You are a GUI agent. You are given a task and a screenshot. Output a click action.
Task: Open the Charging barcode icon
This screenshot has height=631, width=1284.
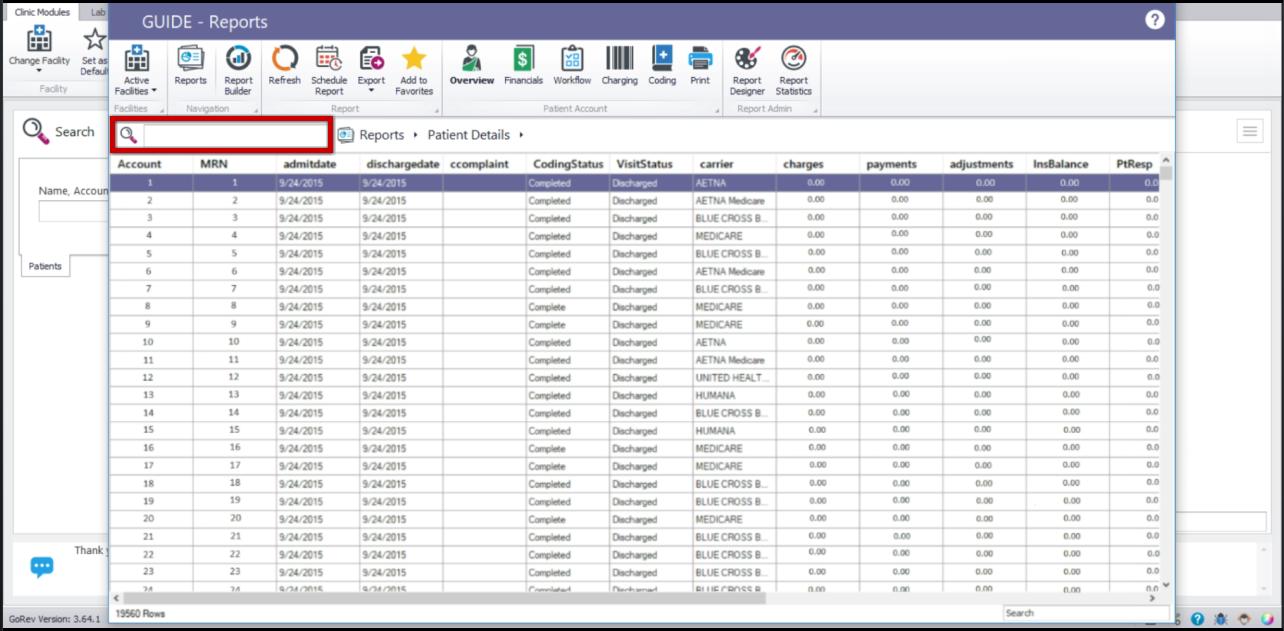[619, 66]
